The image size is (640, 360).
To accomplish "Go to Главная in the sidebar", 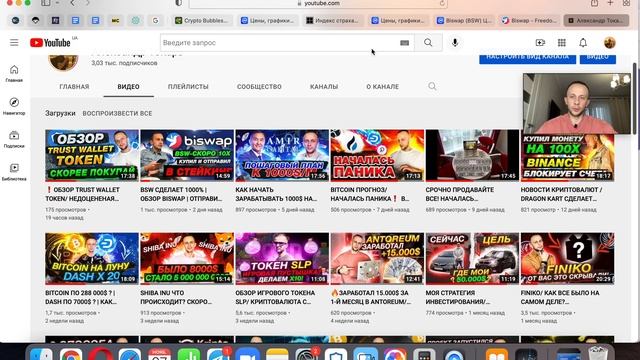I will point(14,73).
